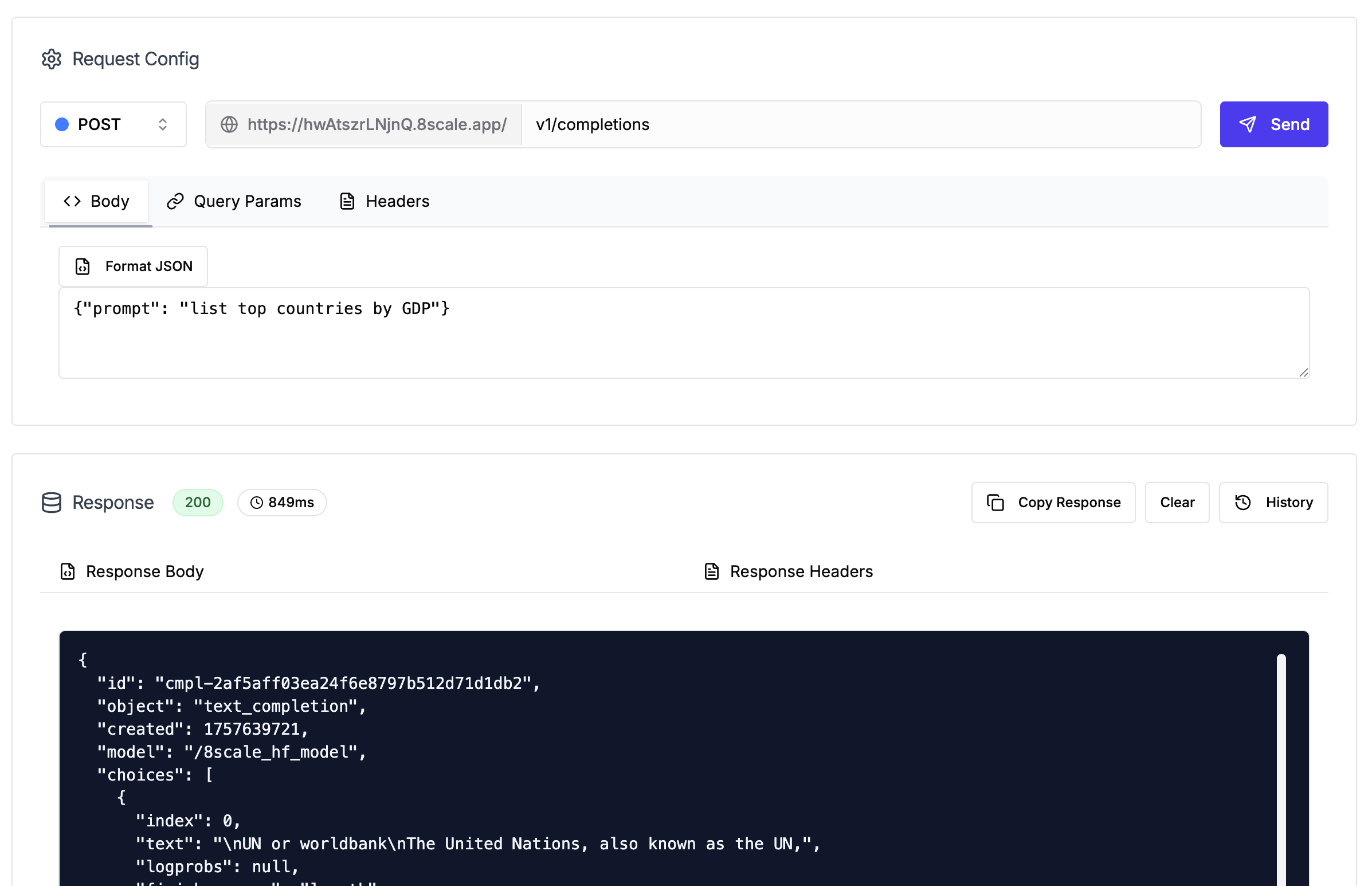Click the Format JSON file icon
Screen dimensions: 1372x886
click(83, 266)
